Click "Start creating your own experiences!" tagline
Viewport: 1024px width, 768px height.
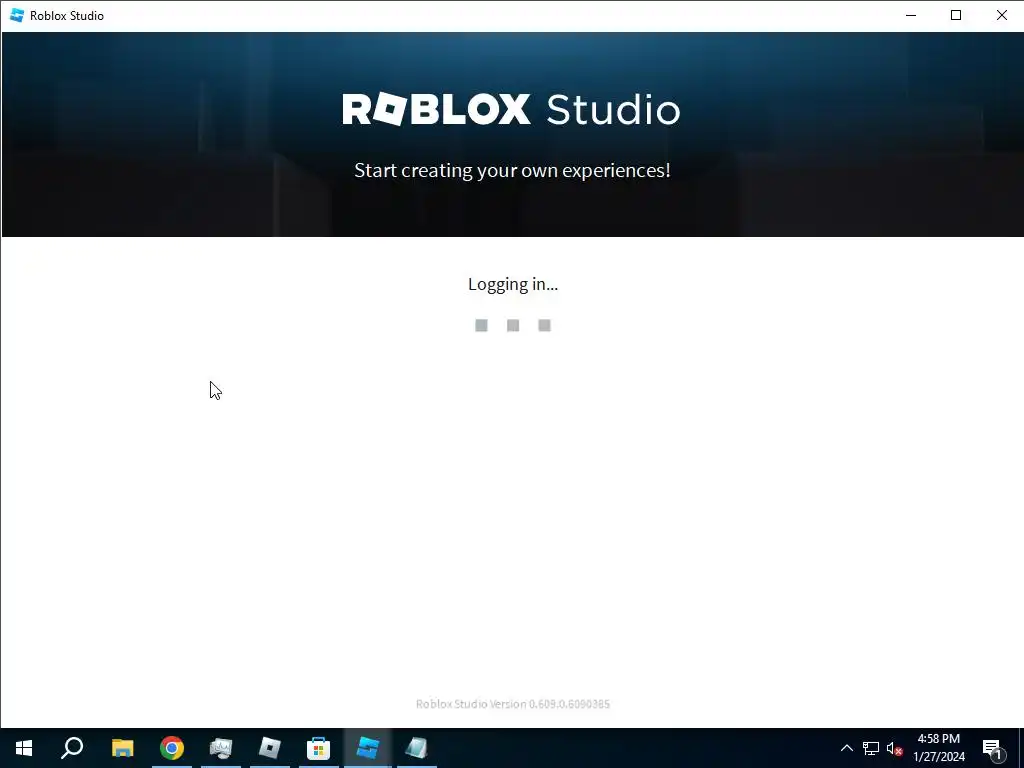pyautogui.click(x=512, y=170)
